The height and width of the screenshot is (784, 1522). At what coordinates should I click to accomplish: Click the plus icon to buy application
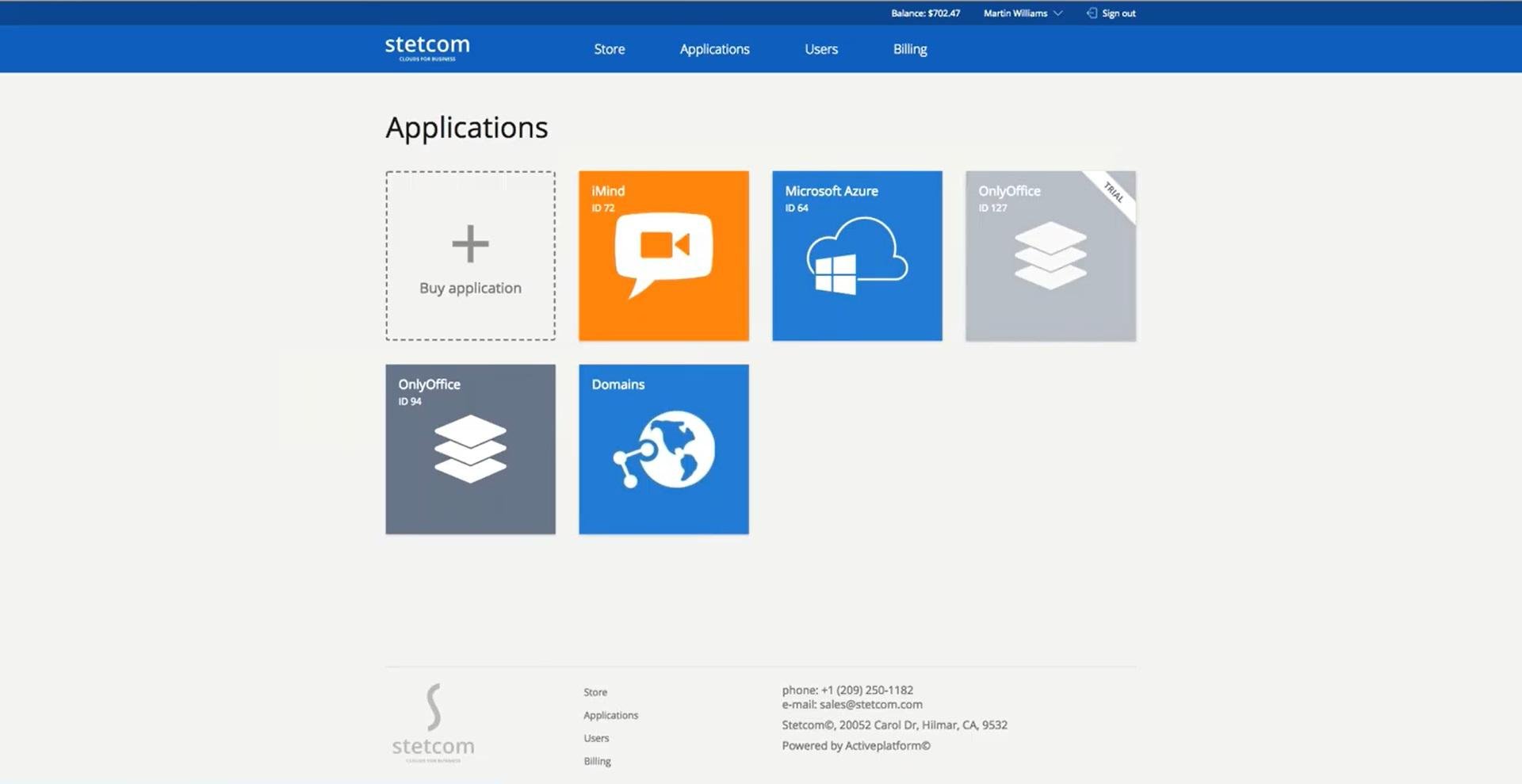coord(470,243)
